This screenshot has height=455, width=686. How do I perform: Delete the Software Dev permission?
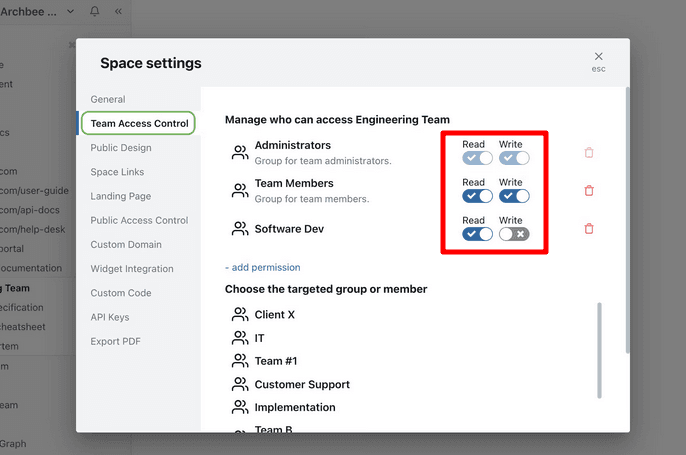click(589, 229)
